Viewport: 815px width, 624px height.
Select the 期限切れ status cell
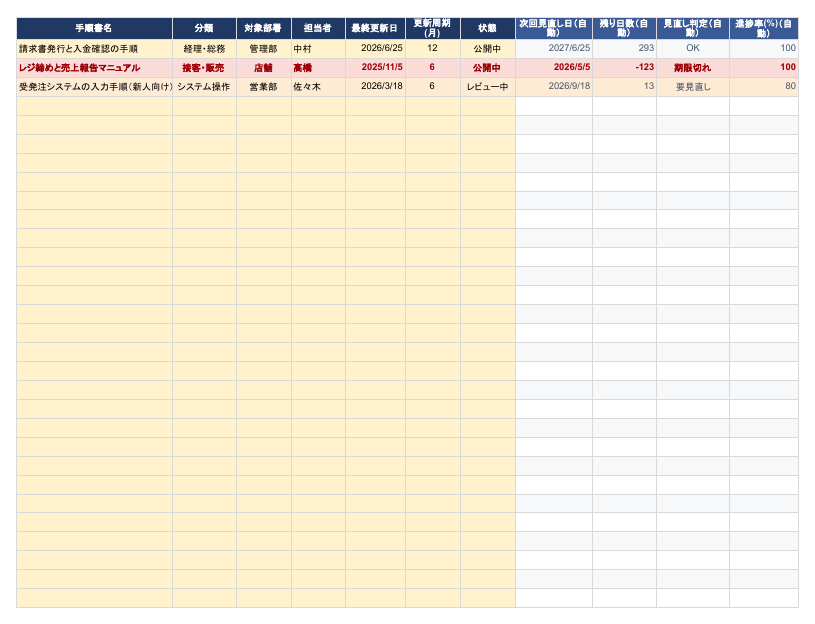coord(693,68)
